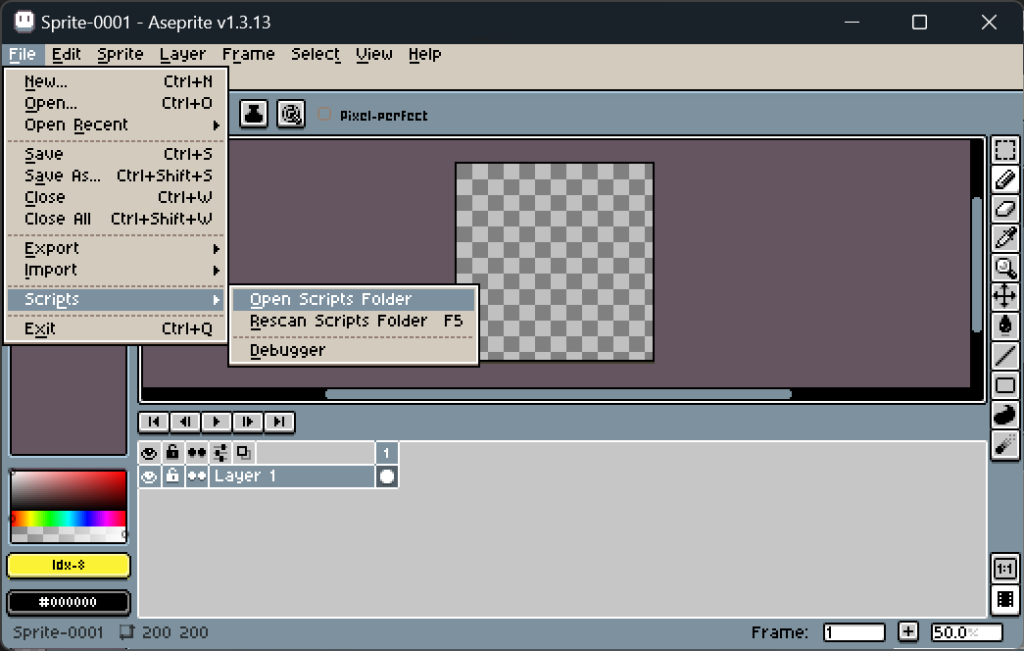The width and height of the screenshot is (1024, 651).
Task: Activate the Zoom tool
Action: 1005,267
